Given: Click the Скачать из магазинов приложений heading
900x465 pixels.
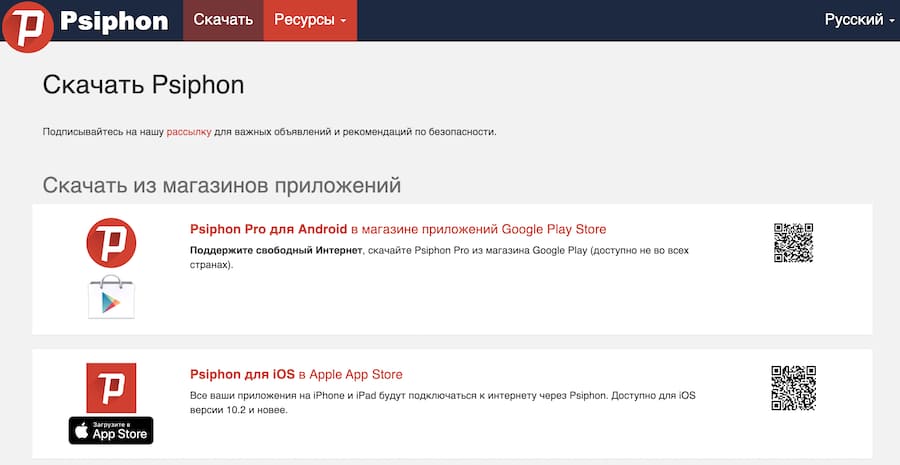Looking at the screenshot, I should [222, 185].
